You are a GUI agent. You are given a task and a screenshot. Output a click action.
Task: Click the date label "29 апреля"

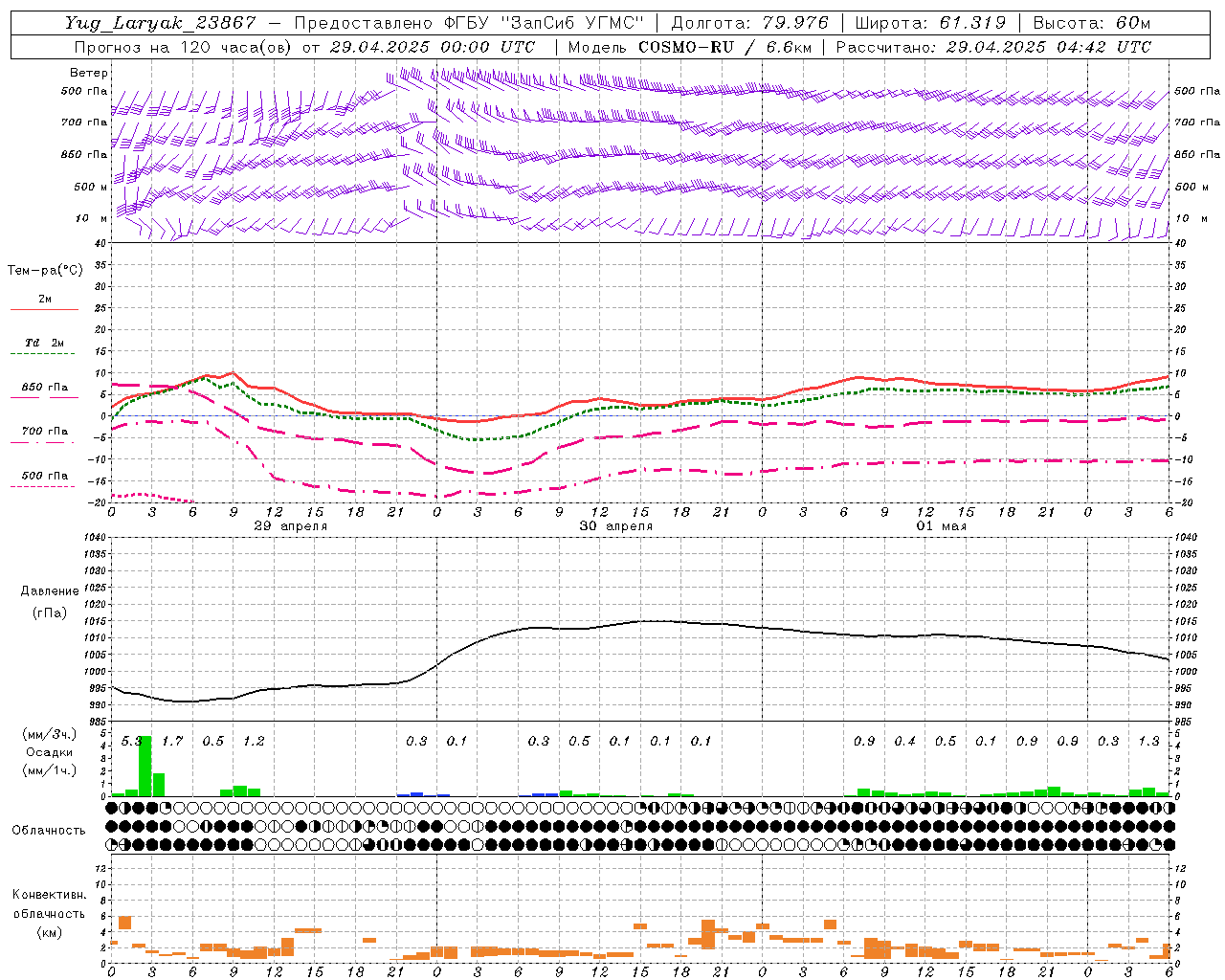click(290, 526)
